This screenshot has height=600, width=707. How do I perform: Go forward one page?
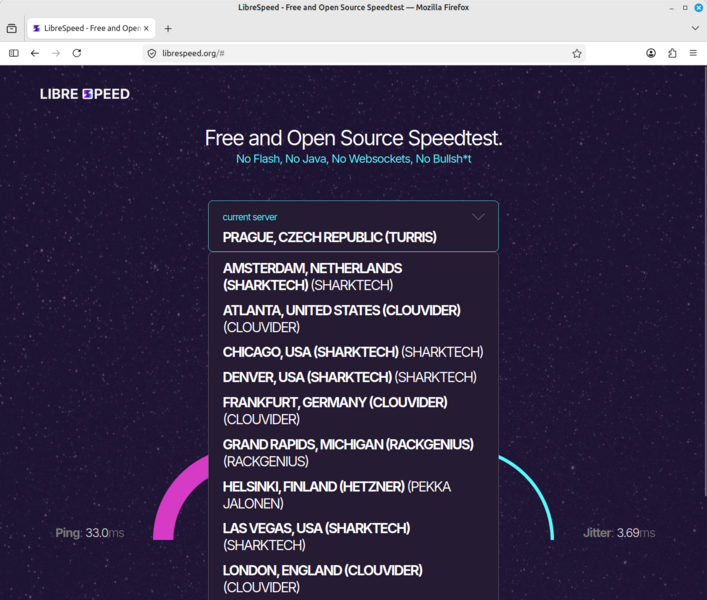[x=56, y=53]
